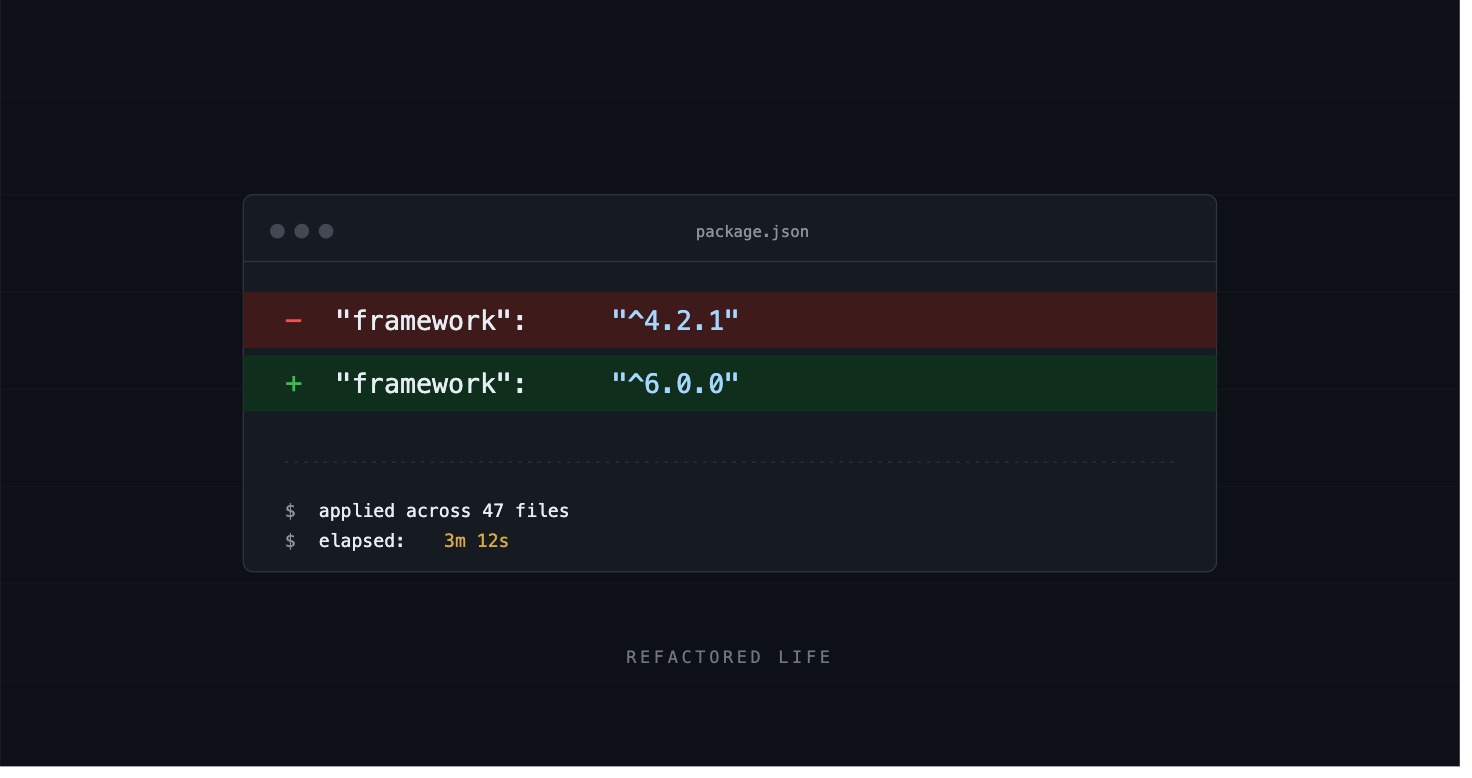Click the package.json window title

[x=752, y=232]
